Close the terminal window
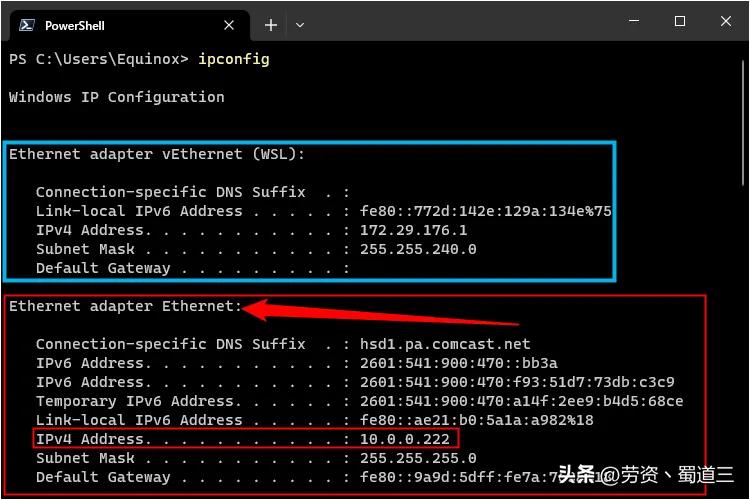Viewport: 750px width, 500px height. point(726,21)
